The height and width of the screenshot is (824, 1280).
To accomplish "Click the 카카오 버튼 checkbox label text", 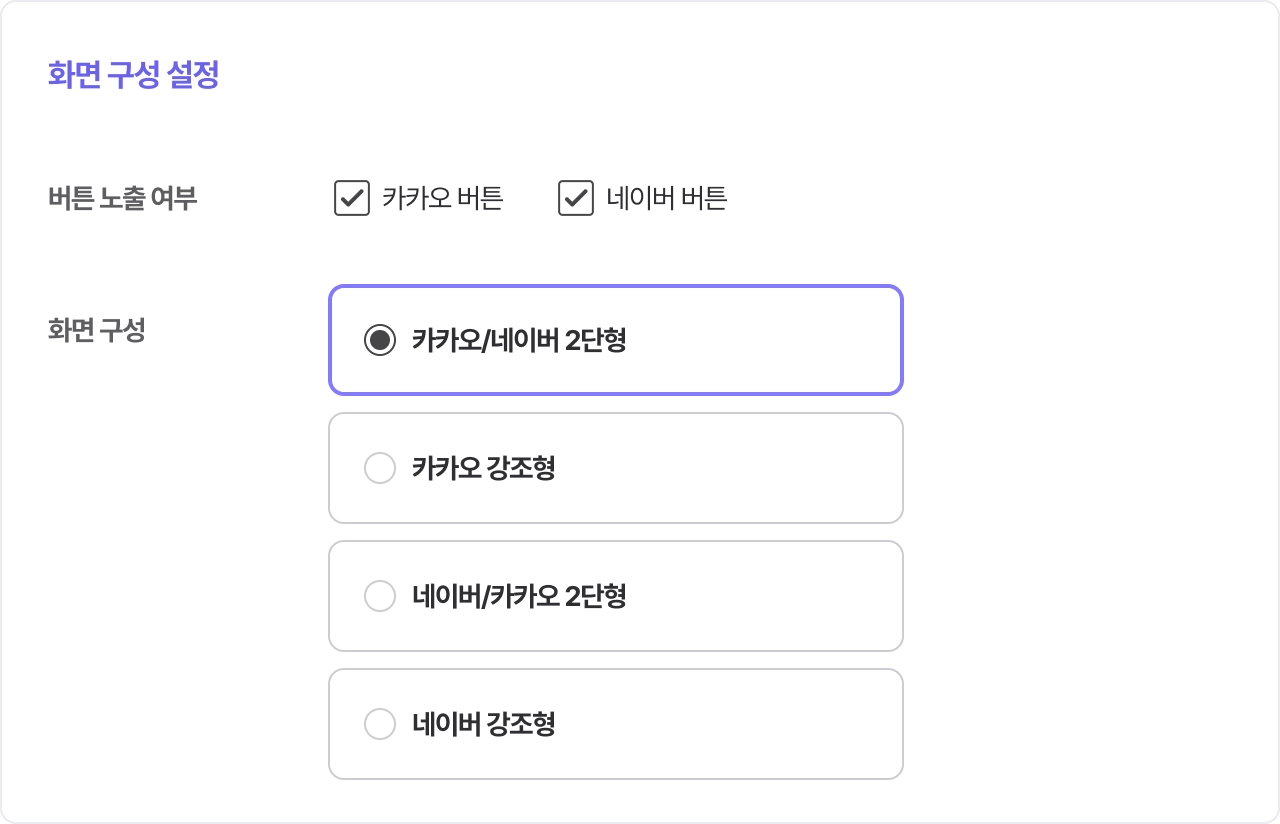I will 442,198.
